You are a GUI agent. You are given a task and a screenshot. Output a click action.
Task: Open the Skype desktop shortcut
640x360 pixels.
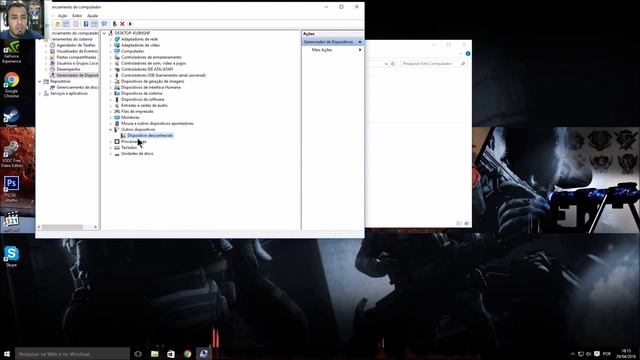point(11,256)
